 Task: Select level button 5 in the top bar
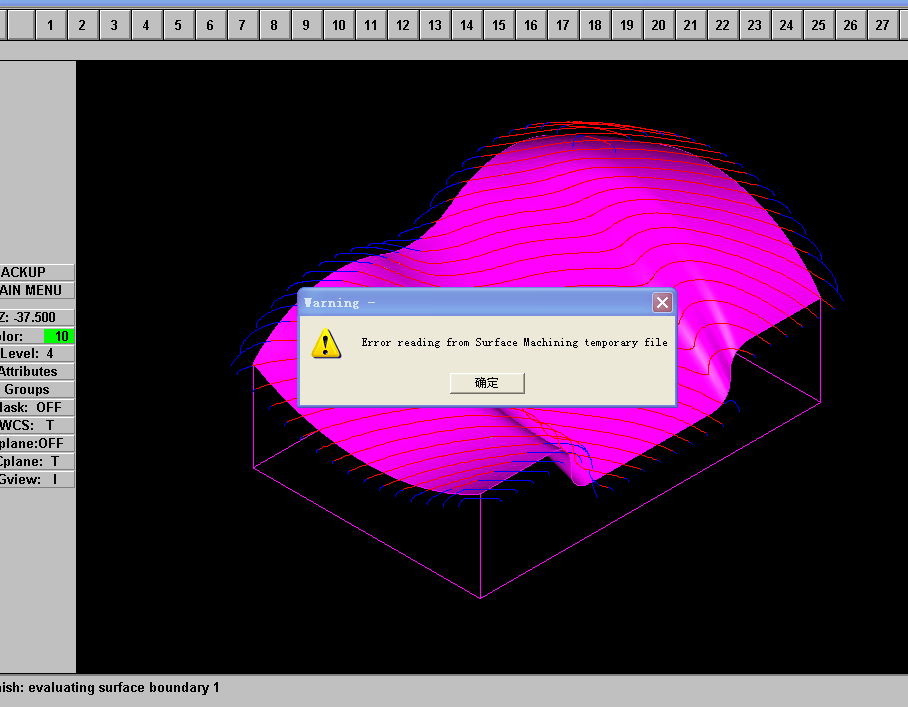coord(178,25)
